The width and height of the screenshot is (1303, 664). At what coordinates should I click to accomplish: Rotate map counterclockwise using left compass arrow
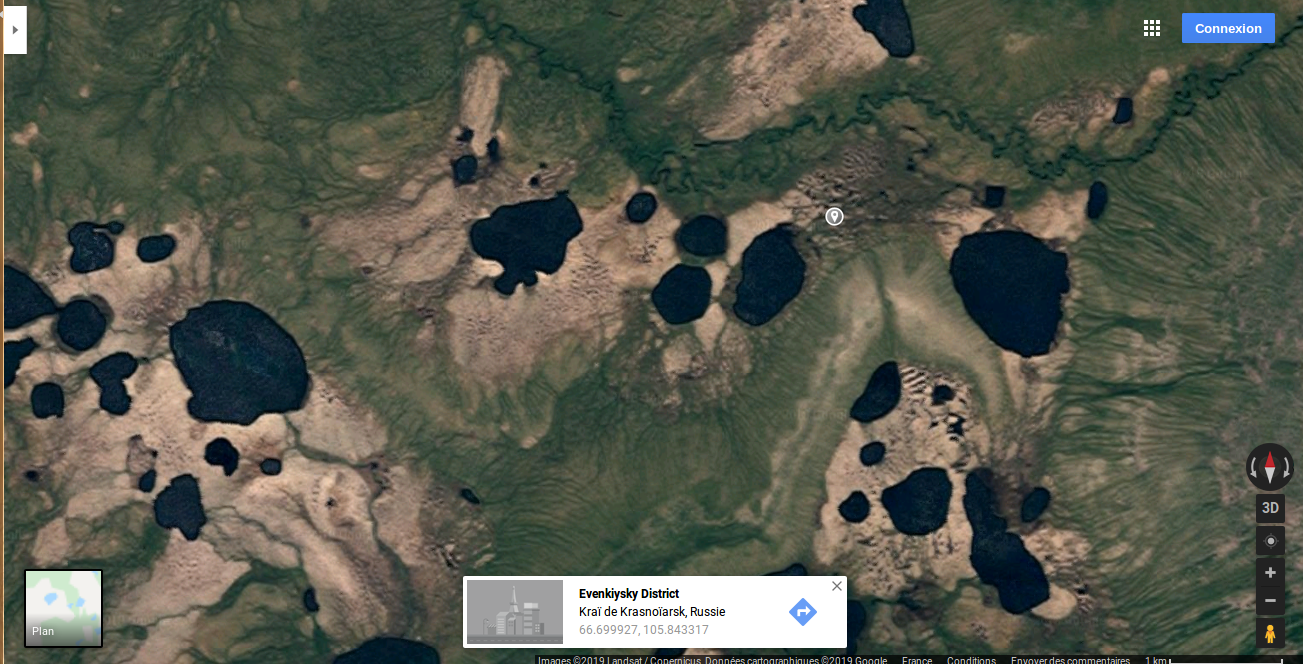coord(1253,467)
